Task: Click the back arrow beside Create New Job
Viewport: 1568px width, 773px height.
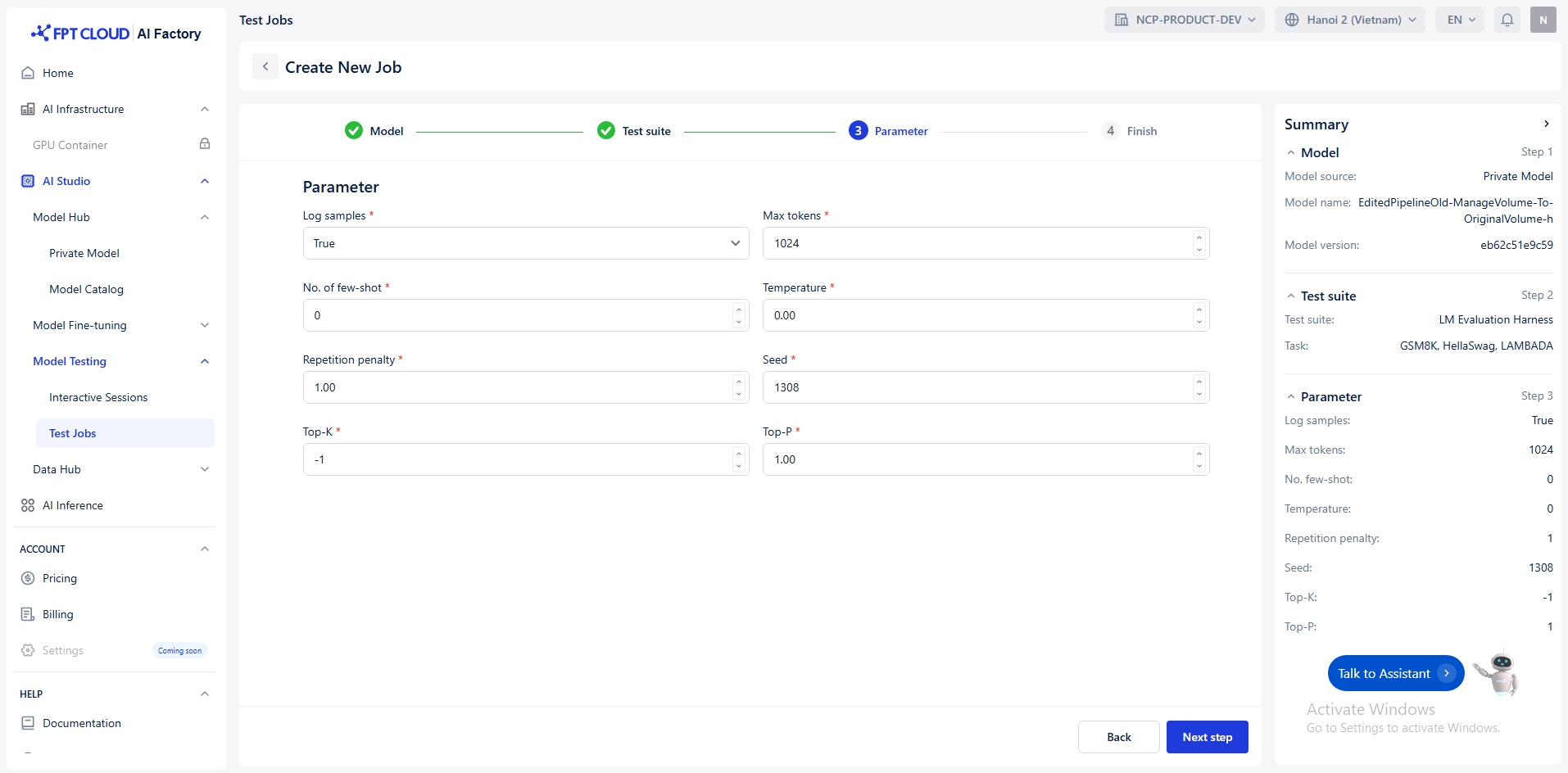Action: [x=265, y=67]
